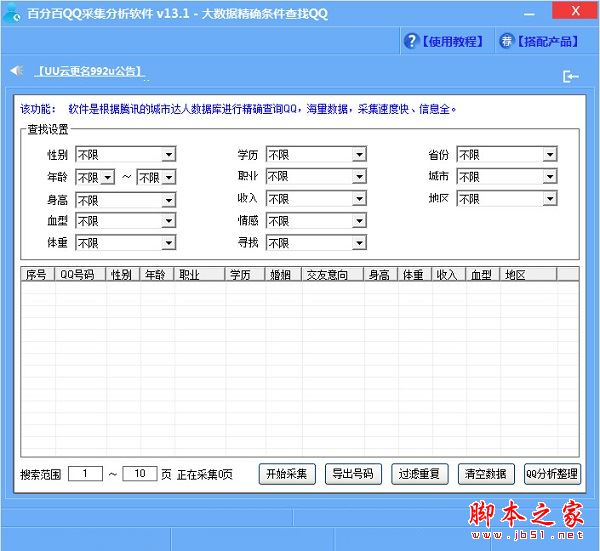Click the 导出号码 button
The image size is (600, 551).
tap(353, 474)
